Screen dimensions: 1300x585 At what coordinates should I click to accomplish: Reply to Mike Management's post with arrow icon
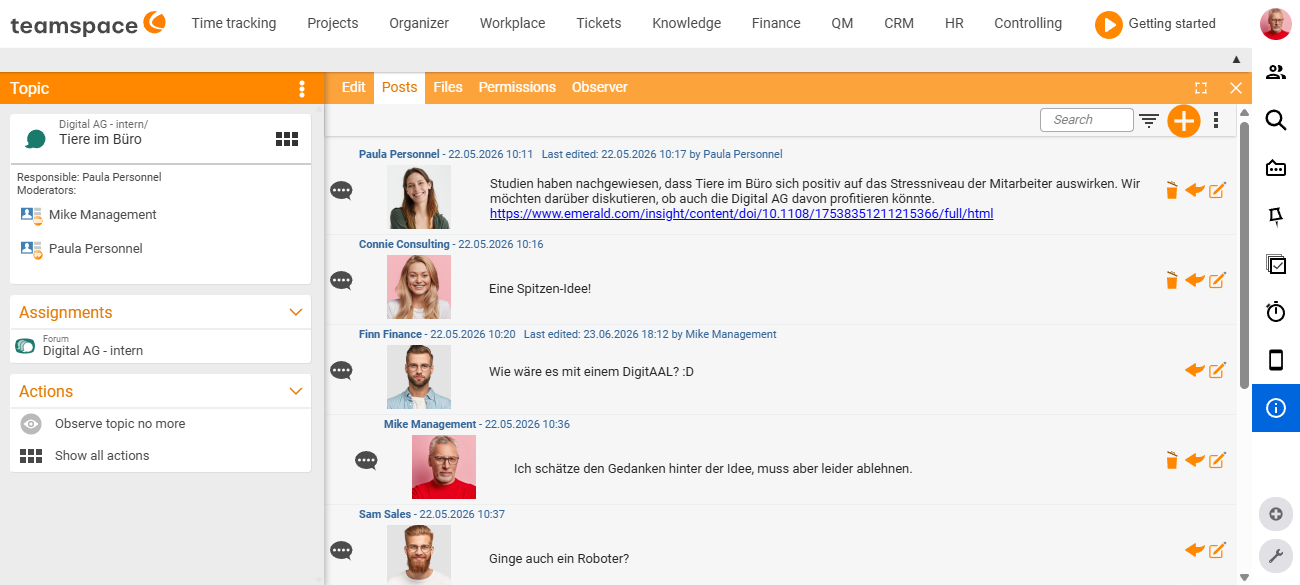tap(1194, 460)
